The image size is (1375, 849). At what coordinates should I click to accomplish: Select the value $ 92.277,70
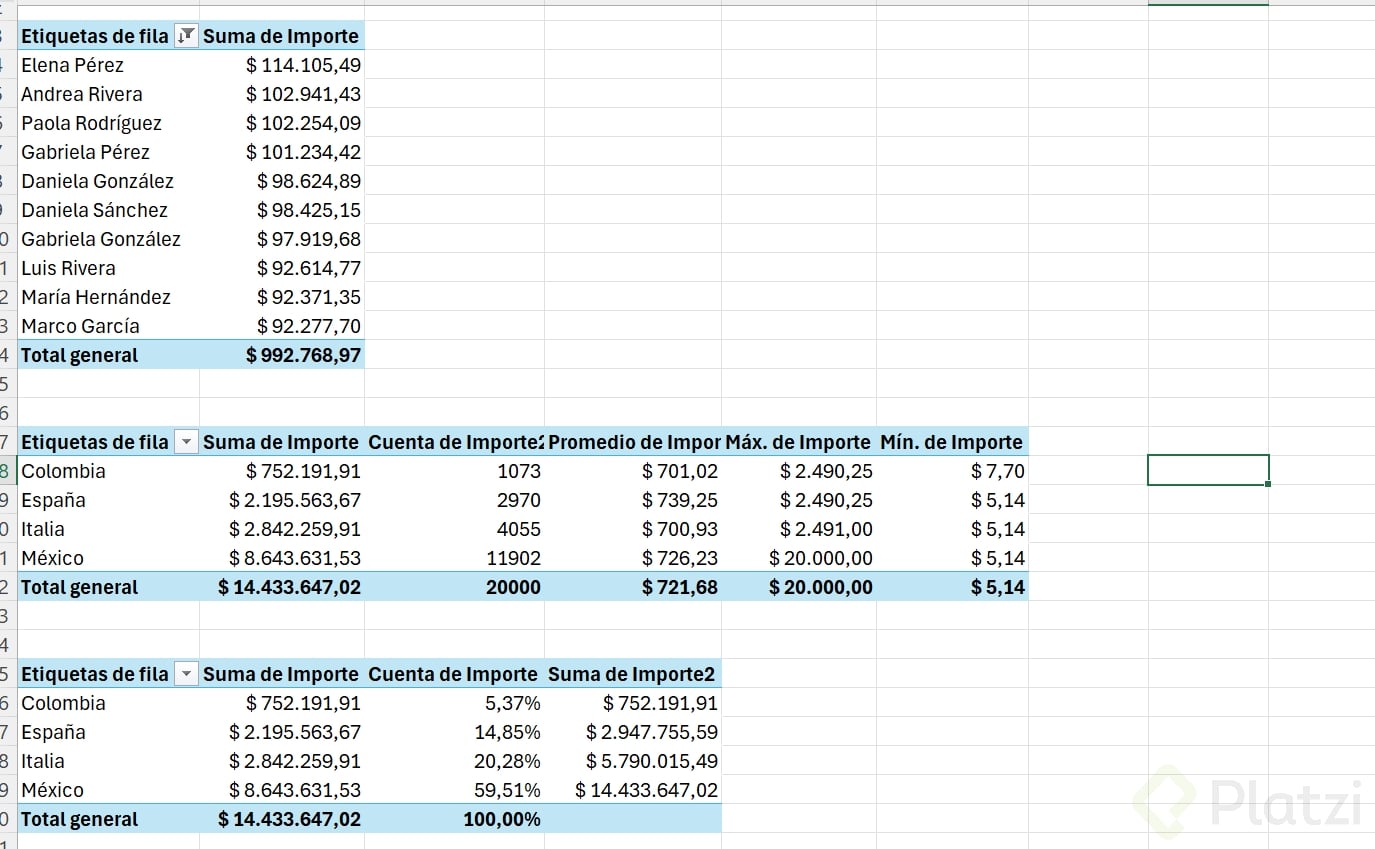[x=309, y=326]
